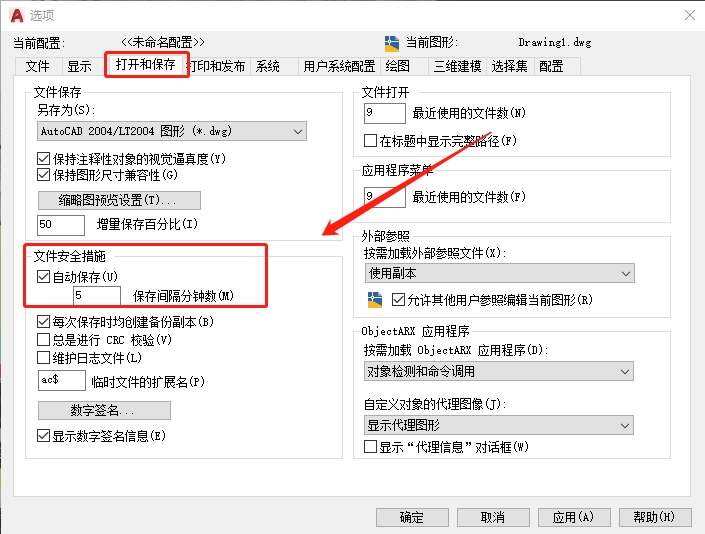The width and height of the screenshot is (705, 534).
Task: Open the 按需加载外部参照文件 dropdown
Action: (500, 273)
